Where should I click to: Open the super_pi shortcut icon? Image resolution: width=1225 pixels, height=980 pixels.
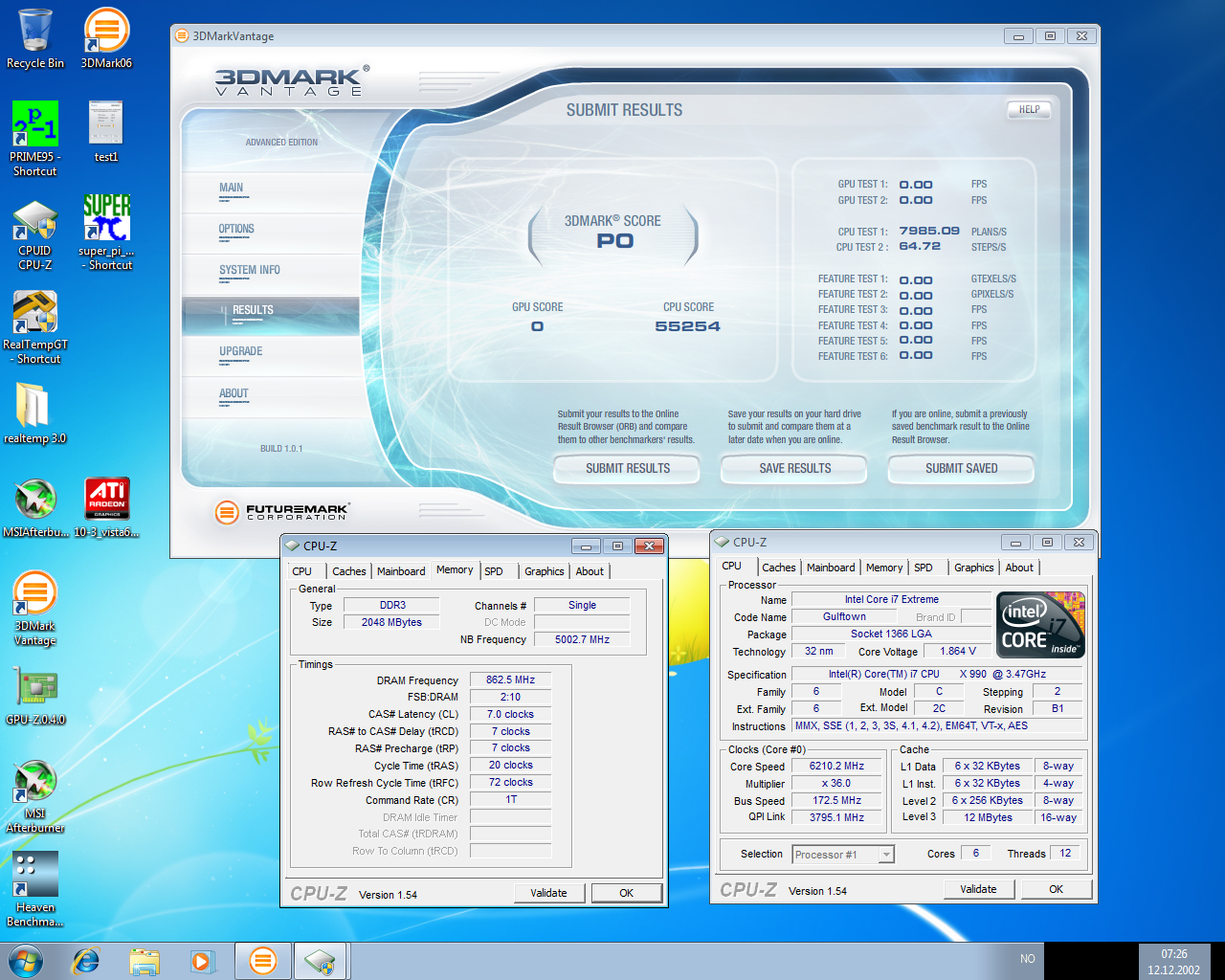click(x=106, y=233)
